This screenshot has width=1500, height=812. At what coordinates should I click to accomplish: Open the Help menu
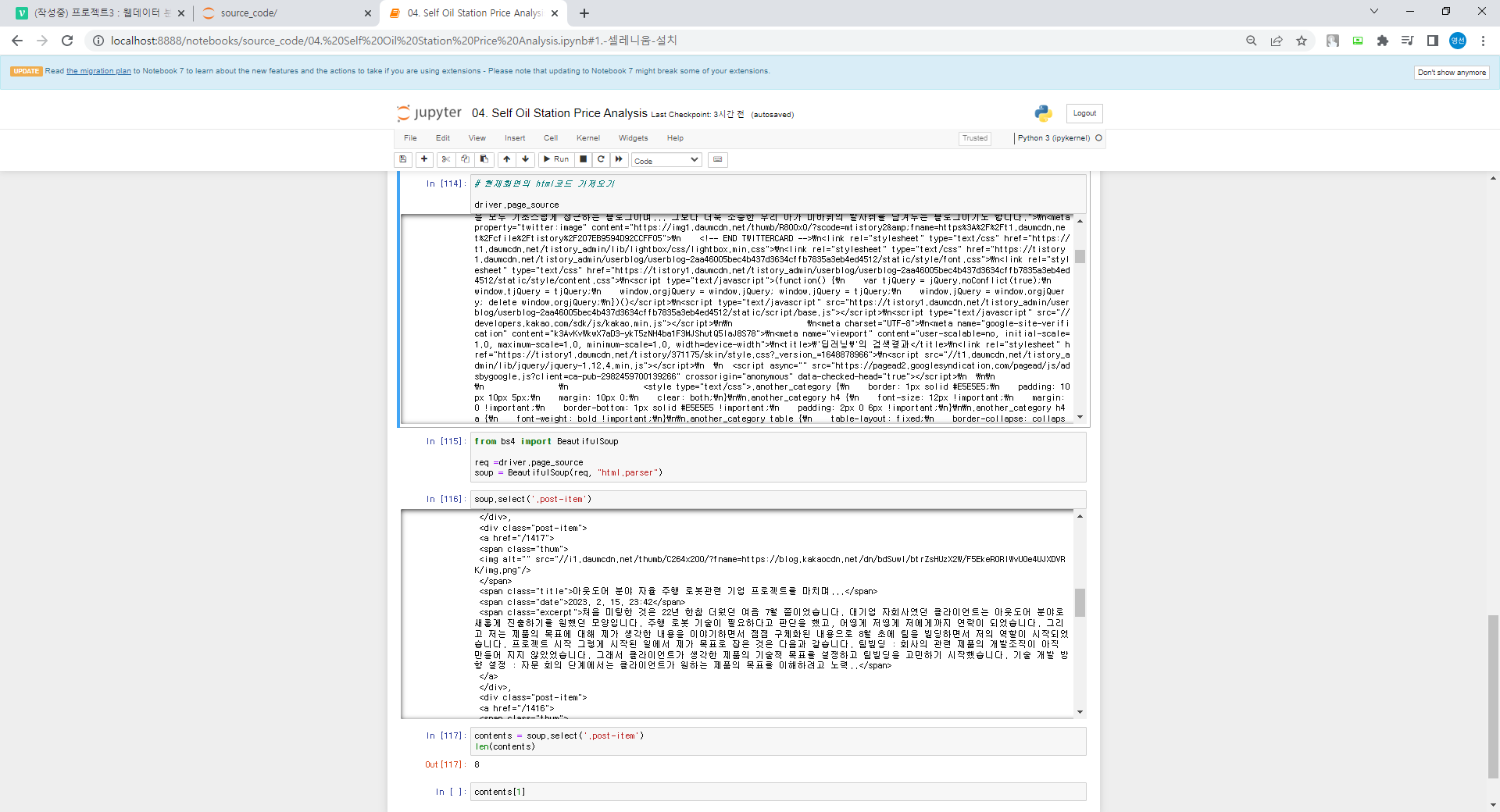click(x=675, y=138)
